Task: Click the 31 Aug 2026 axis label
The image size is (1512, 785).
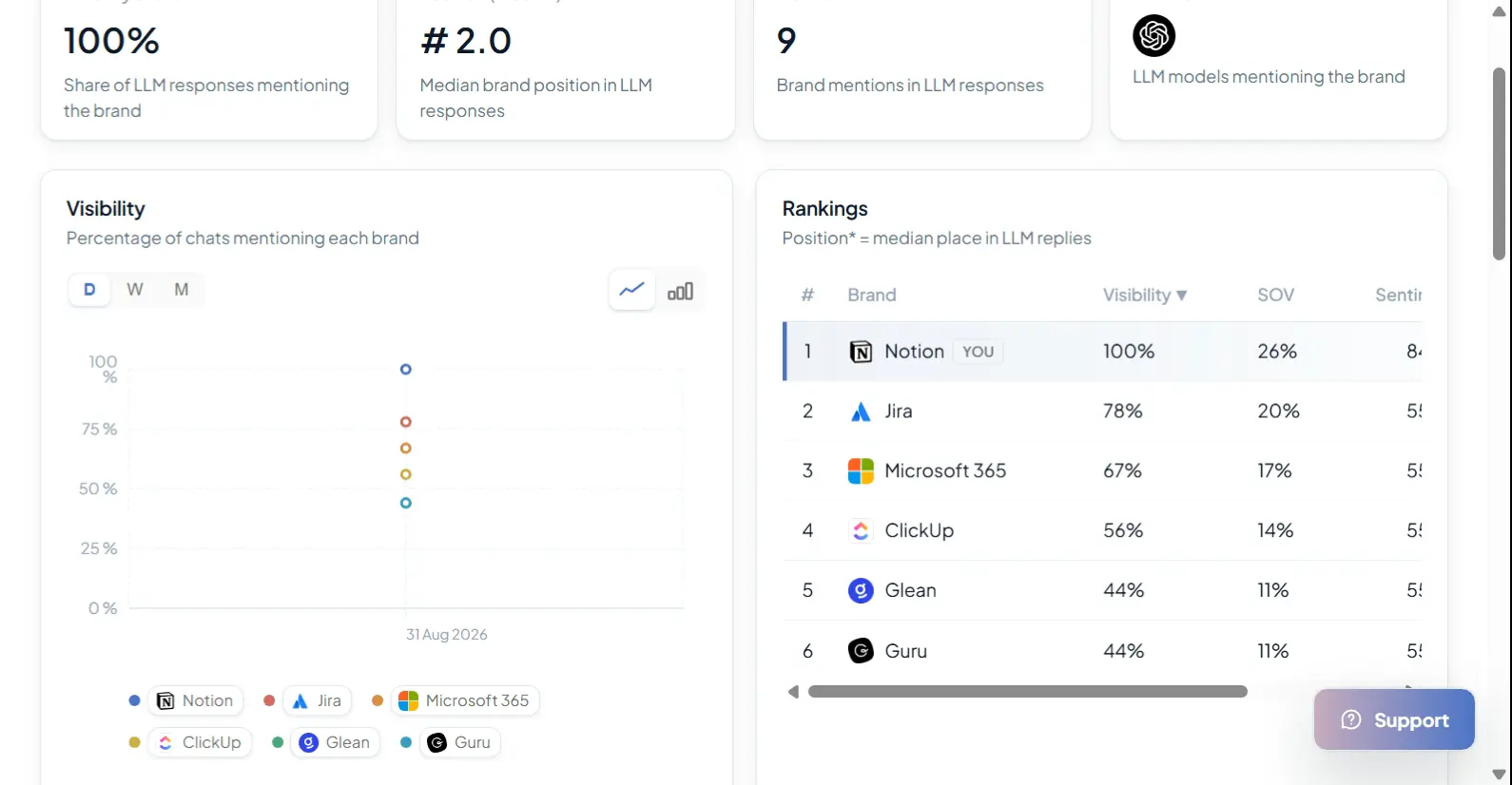Action: (447, 635)
